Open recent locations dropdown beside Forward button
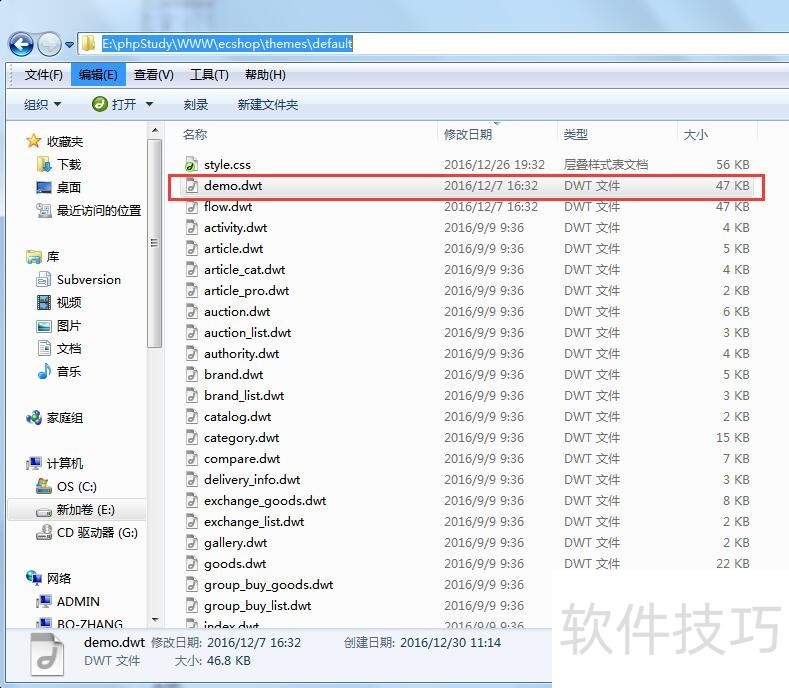 click(x=69, y=45)
